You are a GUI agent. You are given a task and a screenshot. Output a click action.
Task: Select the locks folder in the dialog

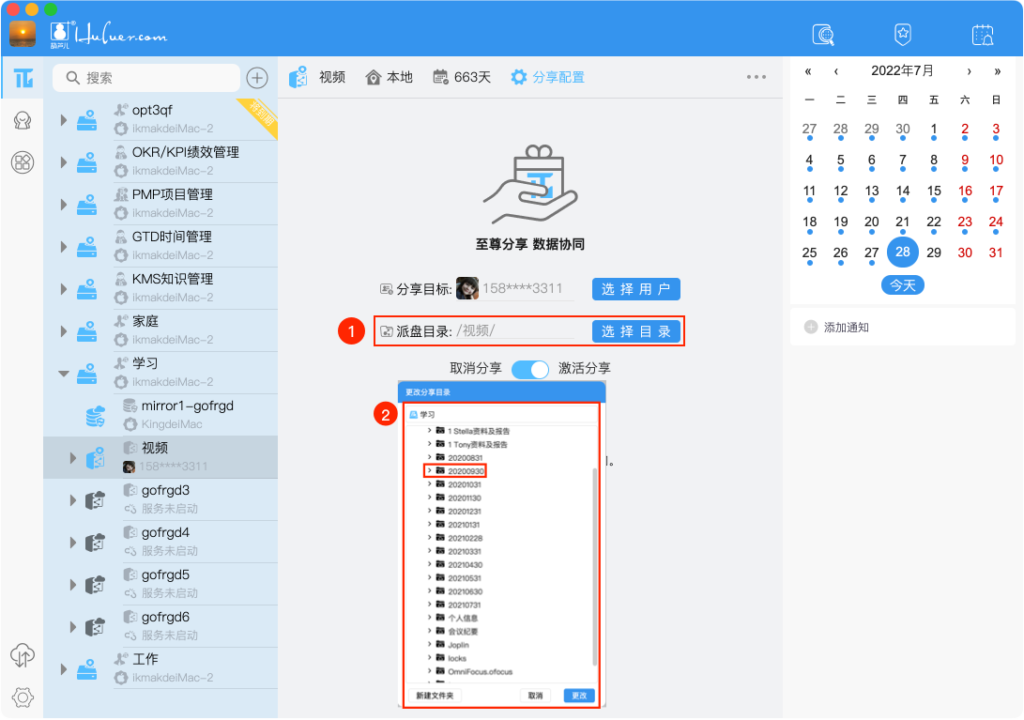pyautogui.click(x=457, y=658)
